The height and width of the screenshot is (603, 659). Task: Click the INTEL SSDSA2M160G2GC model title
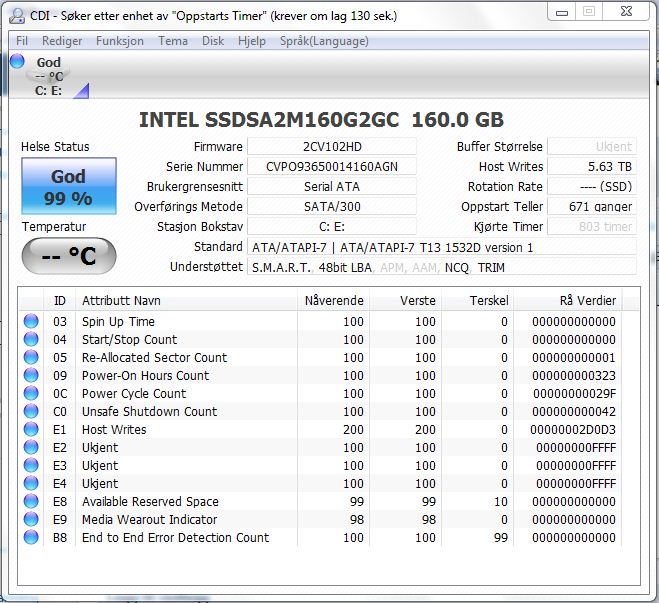point(321,120)
